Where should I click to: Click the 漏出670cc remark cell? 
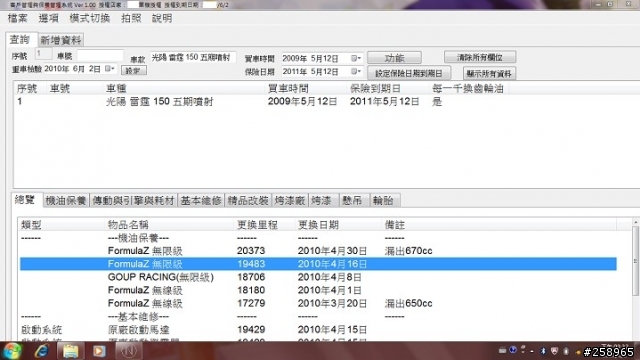(x=408, y=251)
